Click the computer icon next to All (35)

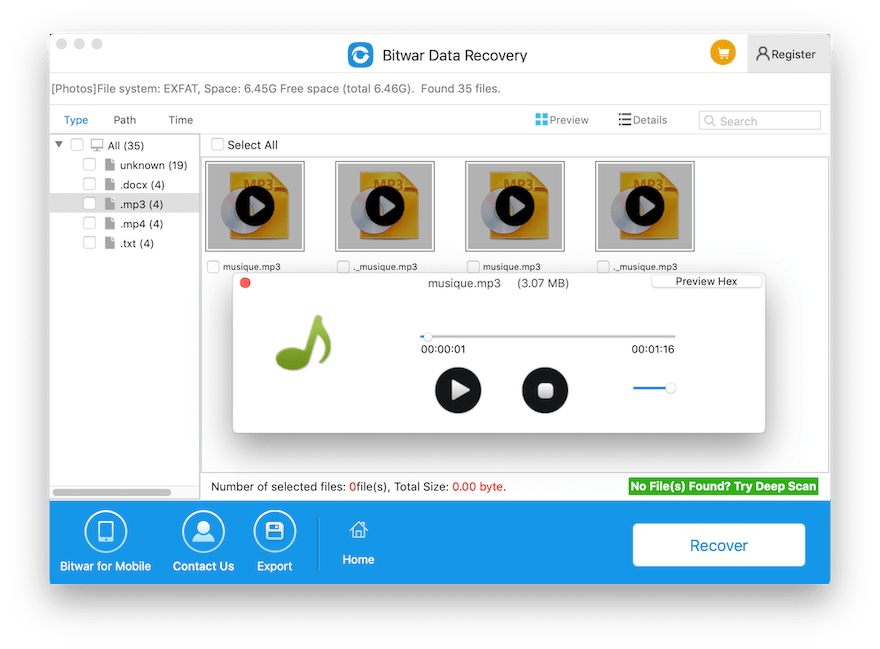tap(97, 145)
